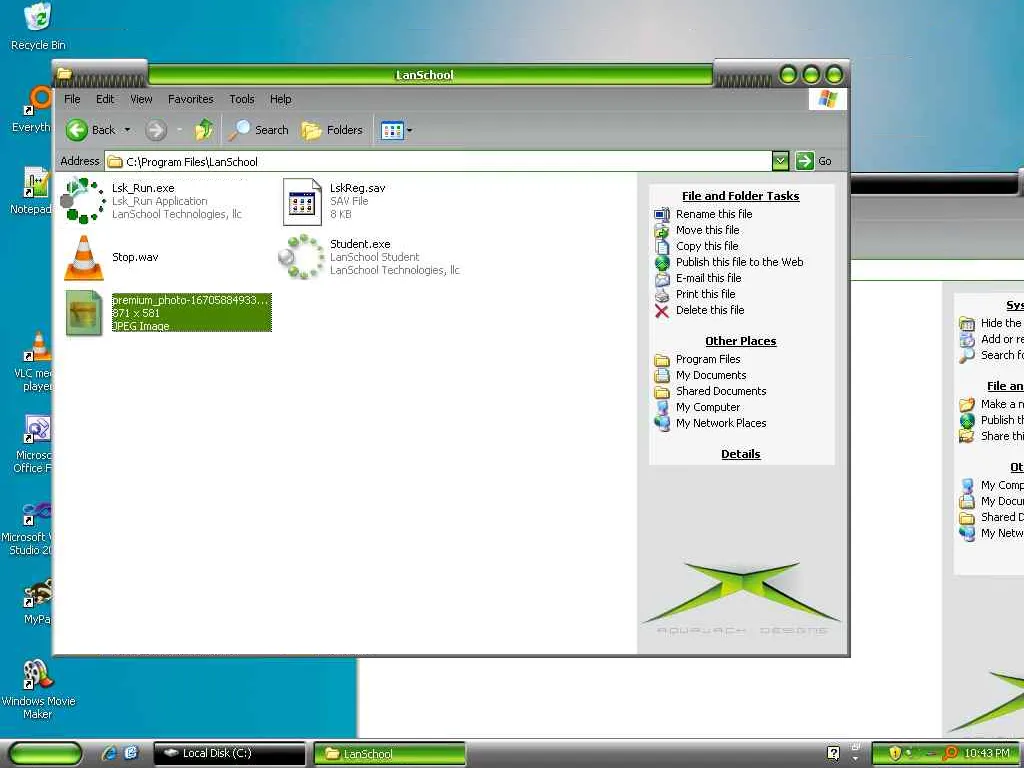Collapse File and Folder Tasks section

click(741, 196)
